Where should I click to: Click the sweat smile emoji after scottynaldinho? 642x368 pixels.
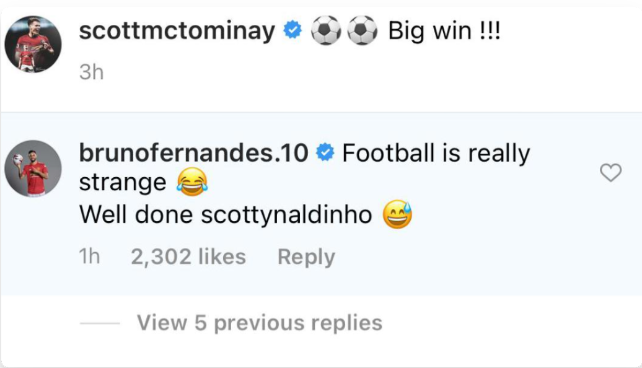pyautogui.click(x=397, y=214)
